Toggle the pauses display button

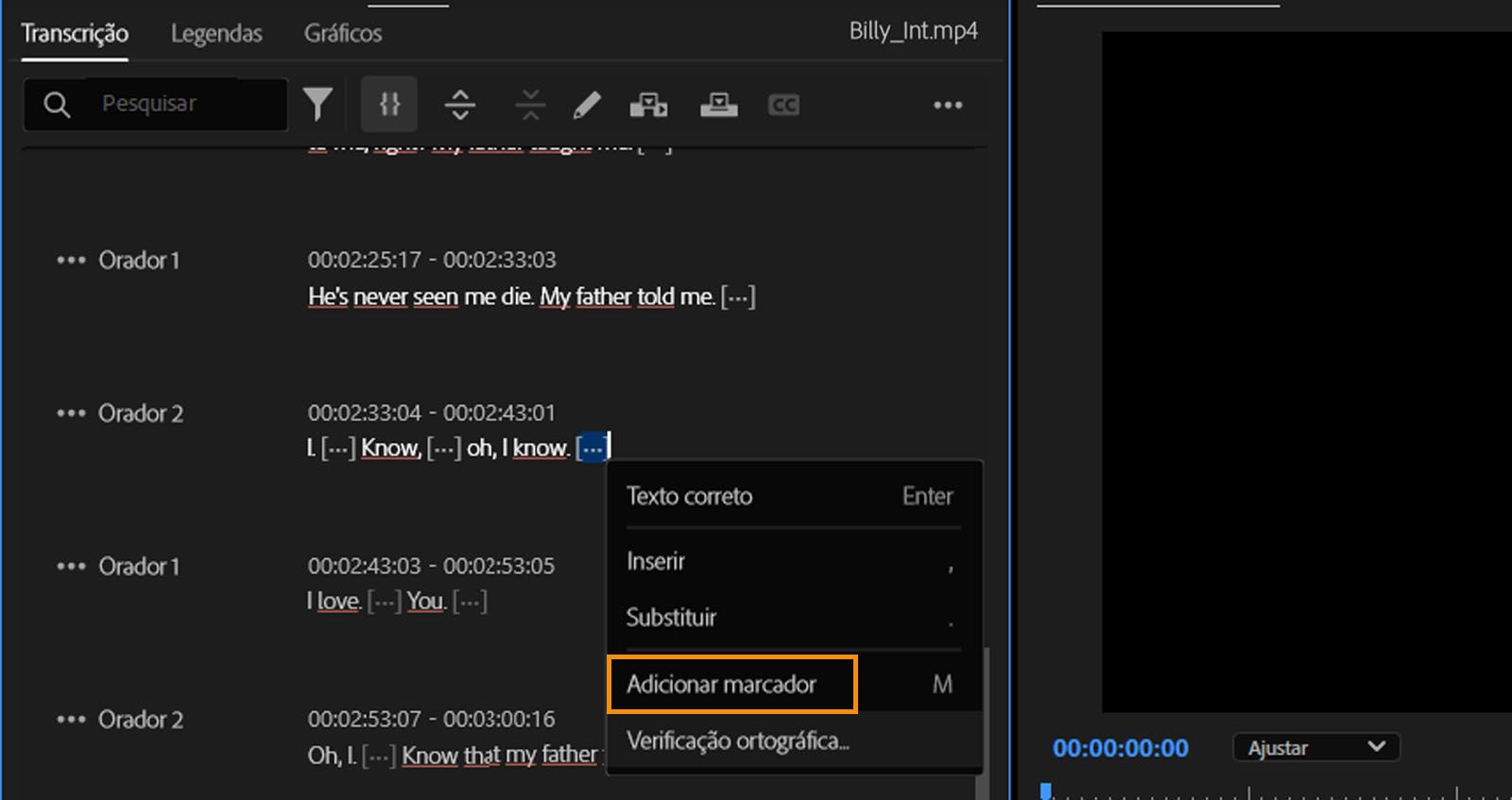click(x=389, y=104)
